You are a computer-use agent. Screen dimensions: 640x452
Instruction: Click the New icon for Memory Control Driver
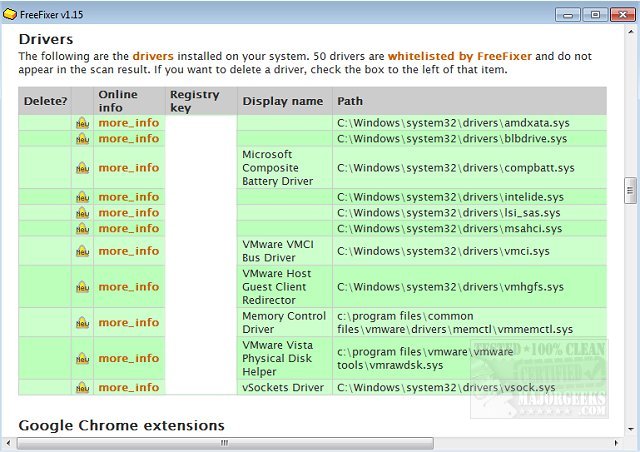click(x=82, y=323)
